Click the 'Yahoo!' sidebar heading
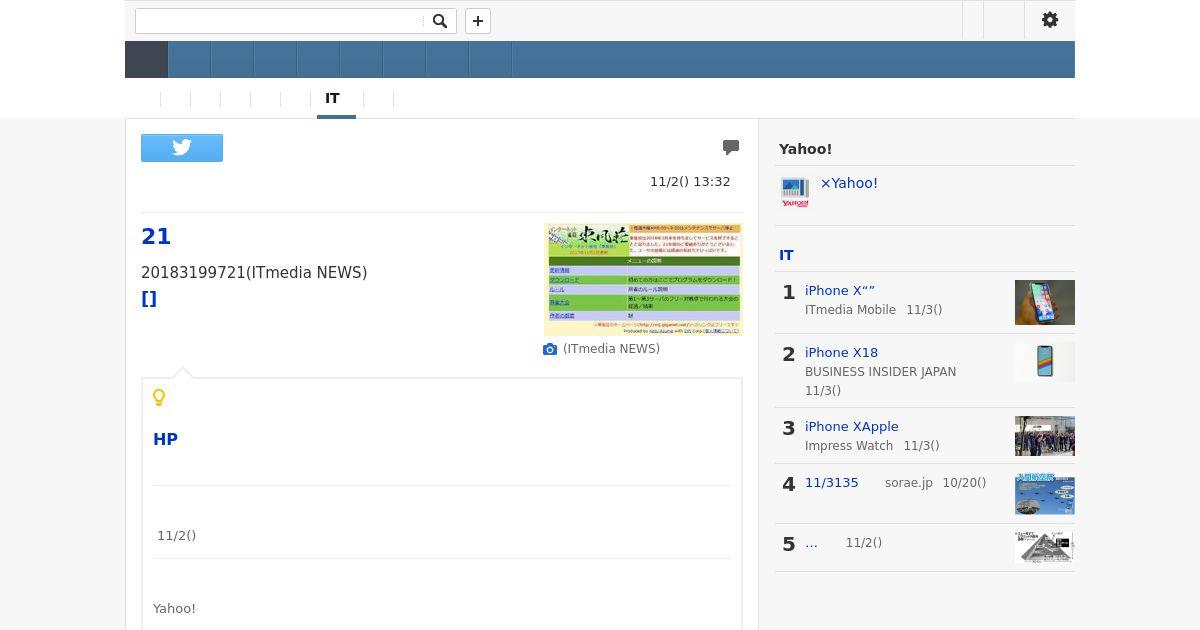 [x=805, y=149]
